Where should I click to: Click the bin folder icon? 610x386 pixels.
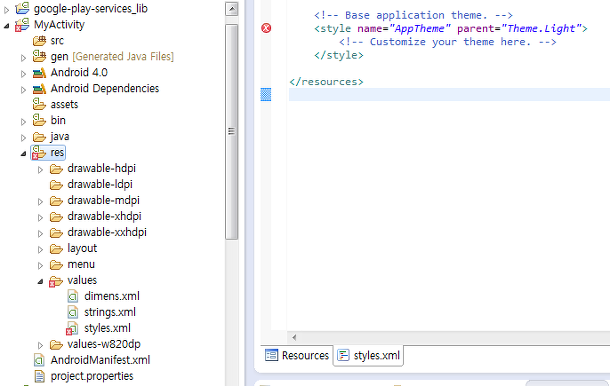click(x=39, y=120)
